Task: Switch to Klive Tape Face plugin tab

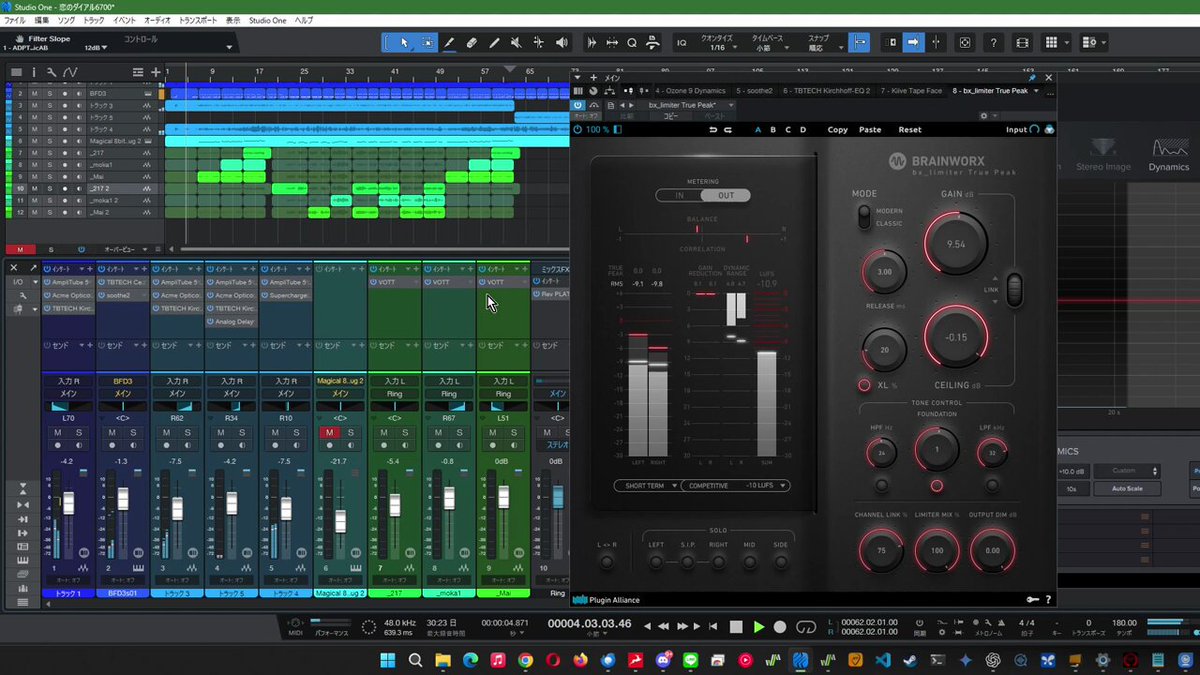Action: tap(911, 91)
